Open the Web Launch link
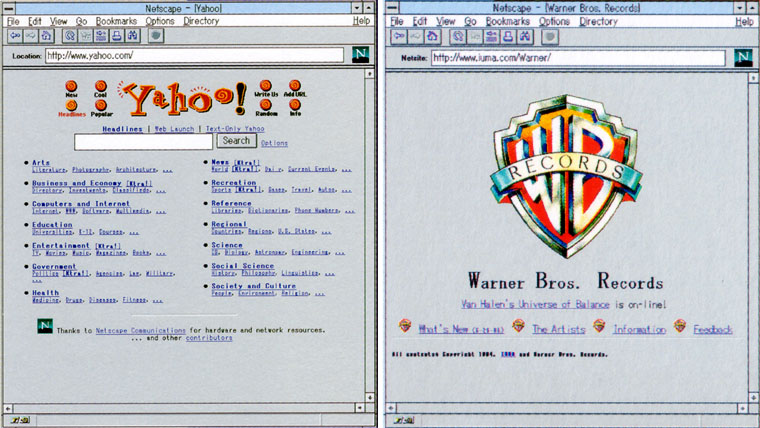The height and width of the screenshot is (428, 760). tap(174, 129)
